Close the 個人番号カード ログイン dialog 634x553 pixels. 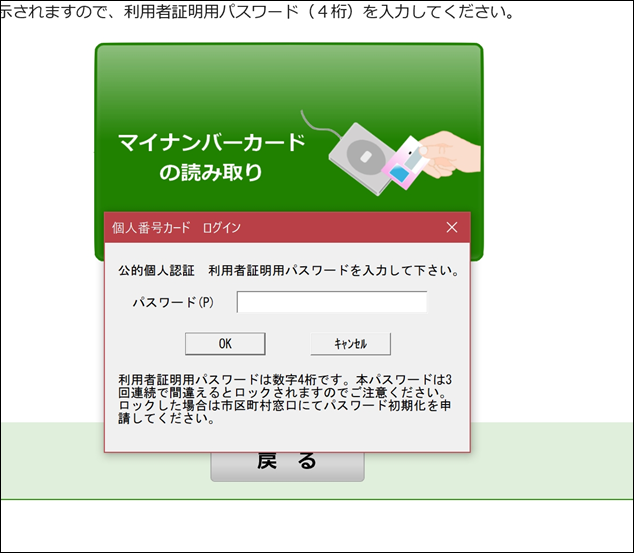pyautogui.click(x=452, y=227)
